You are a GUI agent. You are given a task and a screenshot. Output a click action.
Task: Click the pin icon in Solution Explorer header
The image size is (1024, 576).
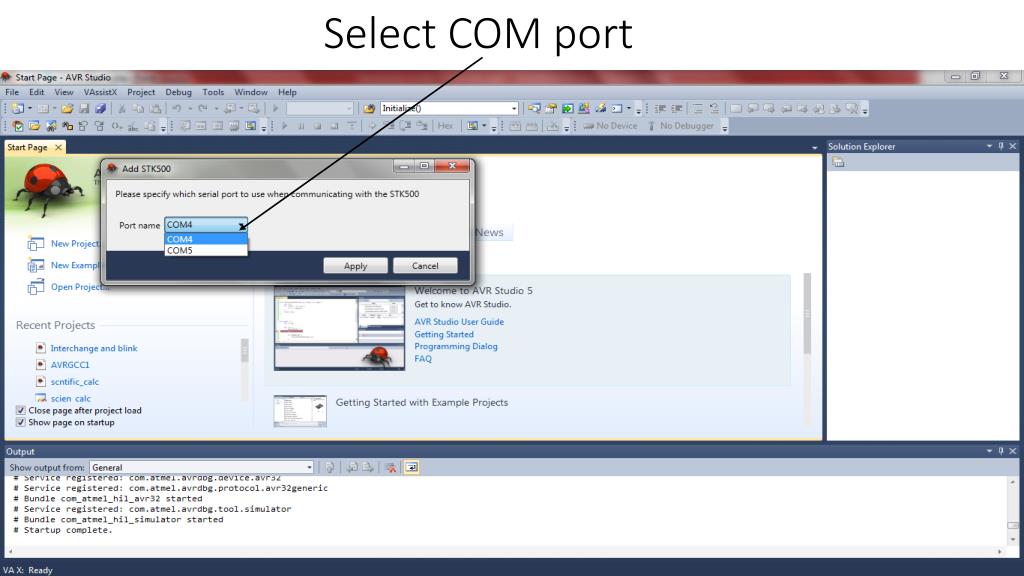pyautogui.click(x=1000, y=146)
